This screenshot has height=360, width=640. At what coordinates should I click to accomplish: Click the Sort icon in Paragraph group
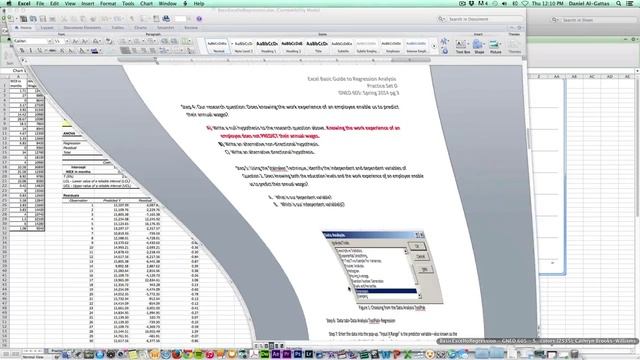(x=190, y=51)
